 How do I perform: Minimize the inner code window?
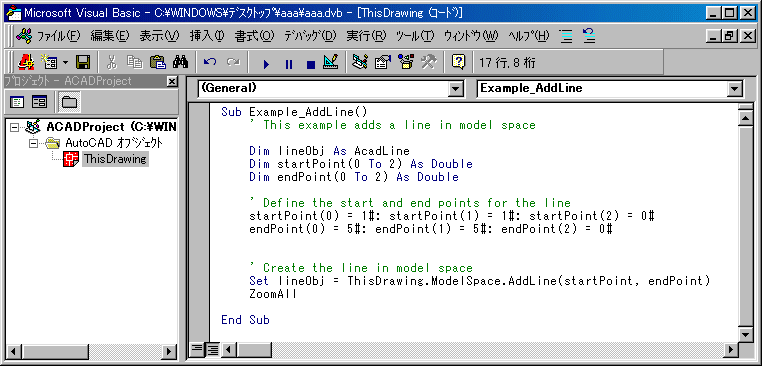[x=713, y=36]
